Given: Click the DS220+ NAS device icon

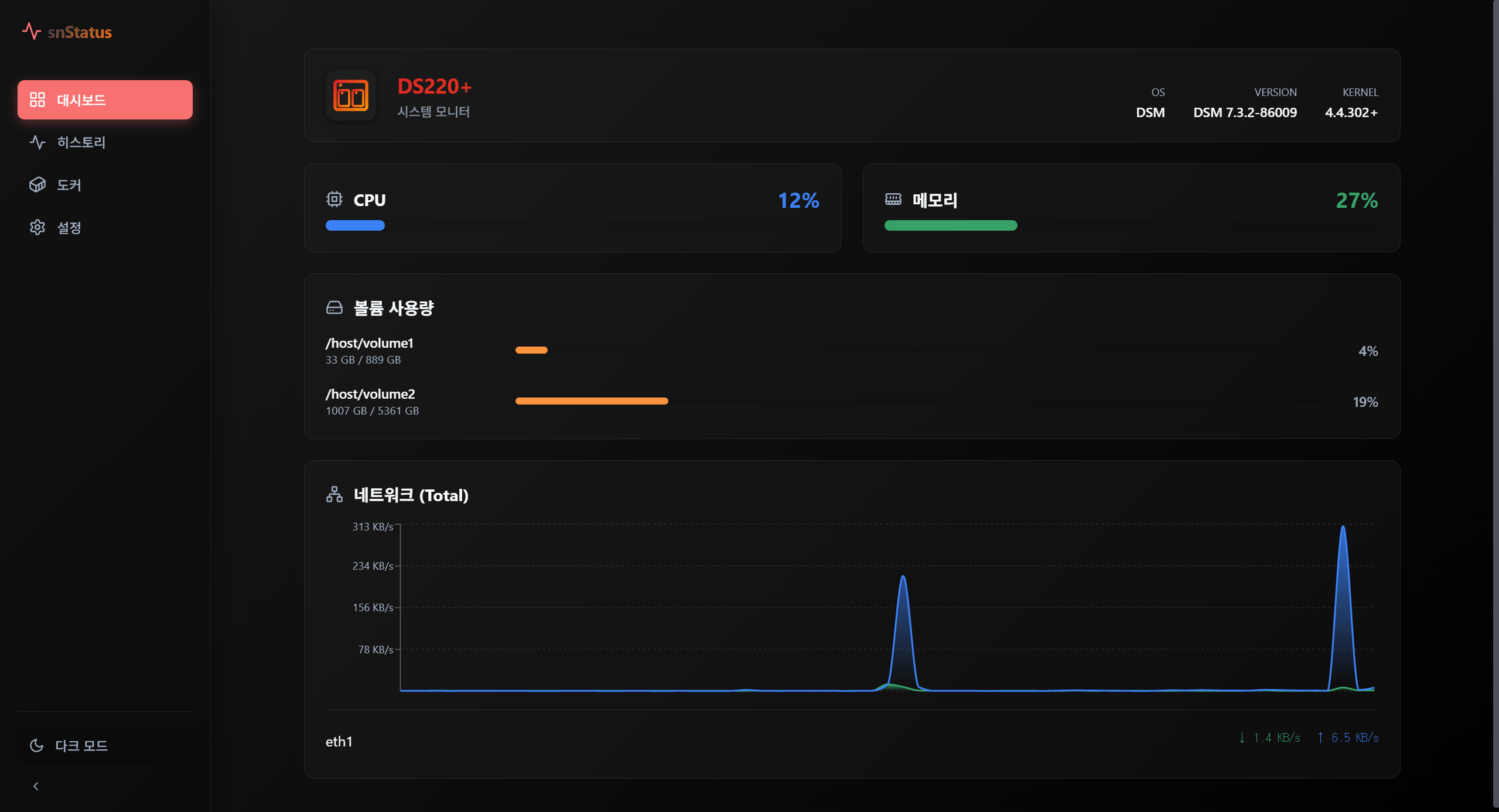Looking at the screenshot, I should [351, 96].
